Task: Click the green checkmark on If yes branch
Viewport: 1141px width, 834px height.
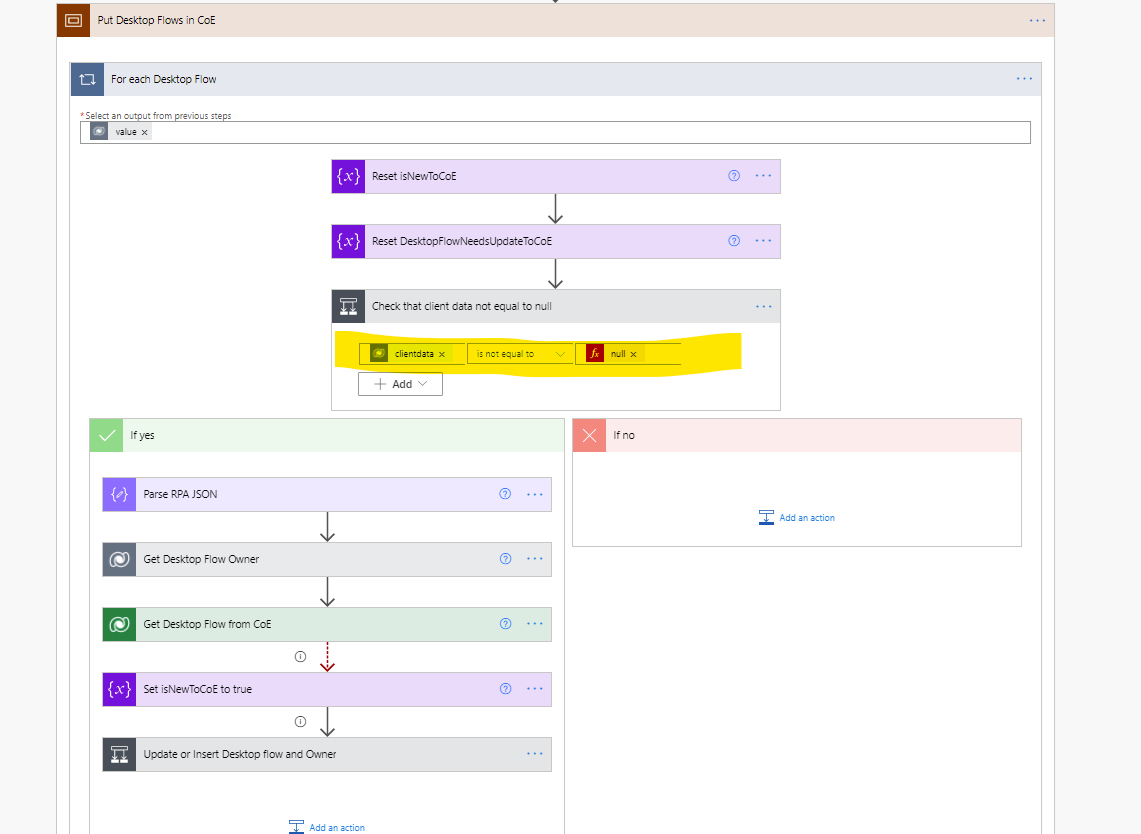Action: [105, 435]
